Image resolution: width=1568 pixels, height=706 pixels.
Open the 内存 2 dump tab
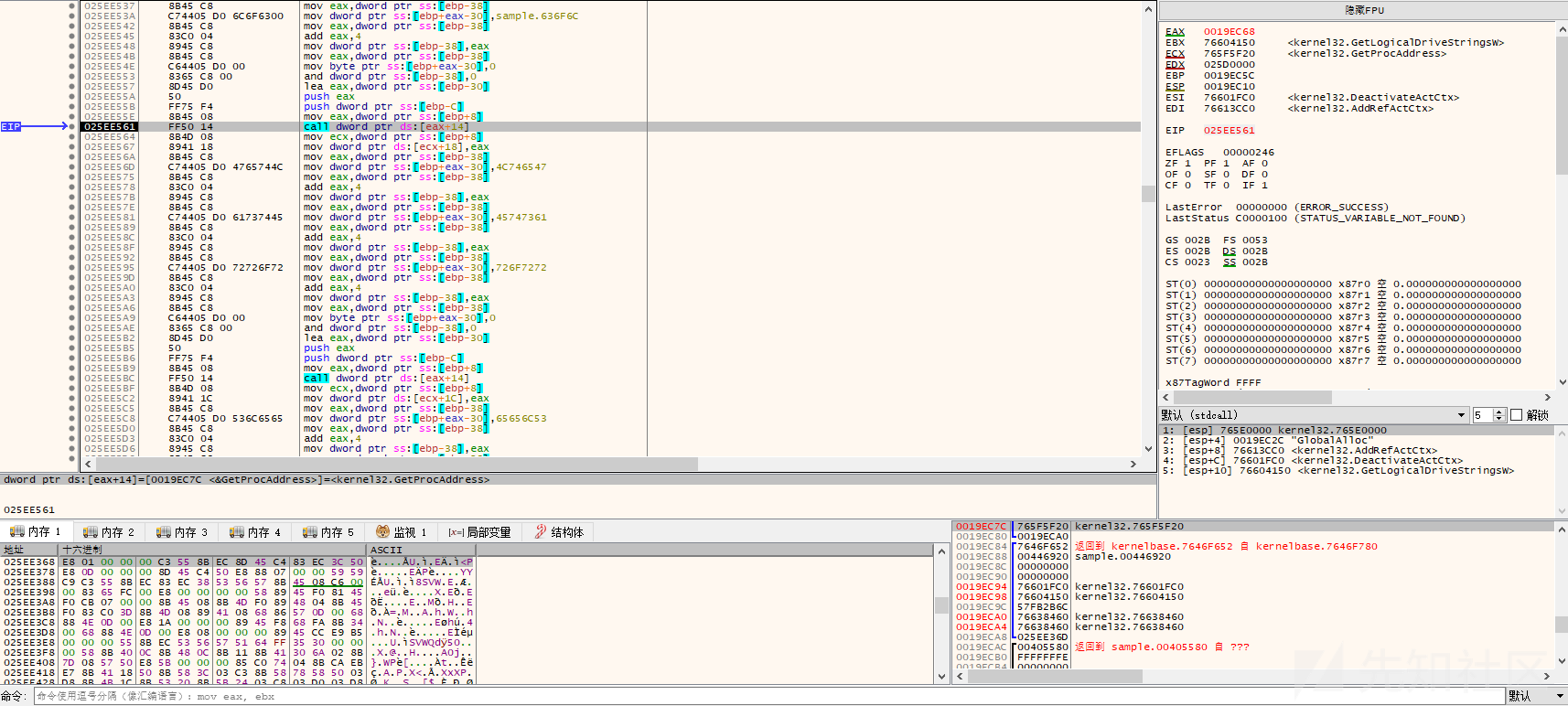coord(108,532)
